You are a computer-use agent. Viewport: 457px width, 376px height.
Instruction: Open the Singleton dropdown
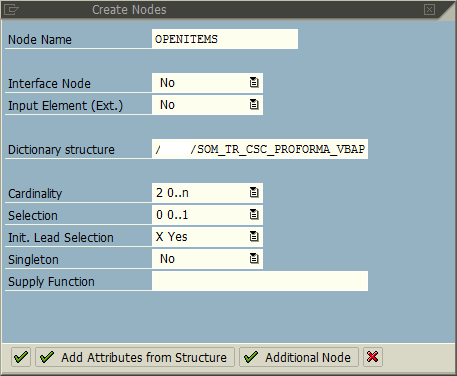tap(254, 258)
